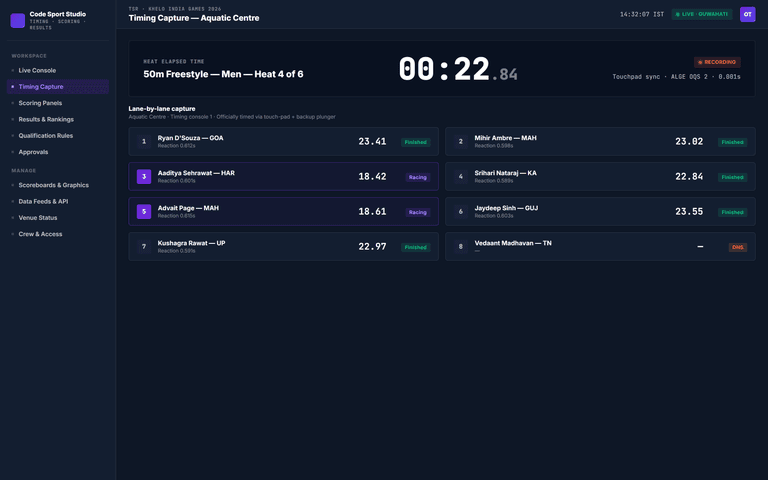Click lane 8 number badge
The width and height of the screenshot is (768, 480).
point(460,247)
